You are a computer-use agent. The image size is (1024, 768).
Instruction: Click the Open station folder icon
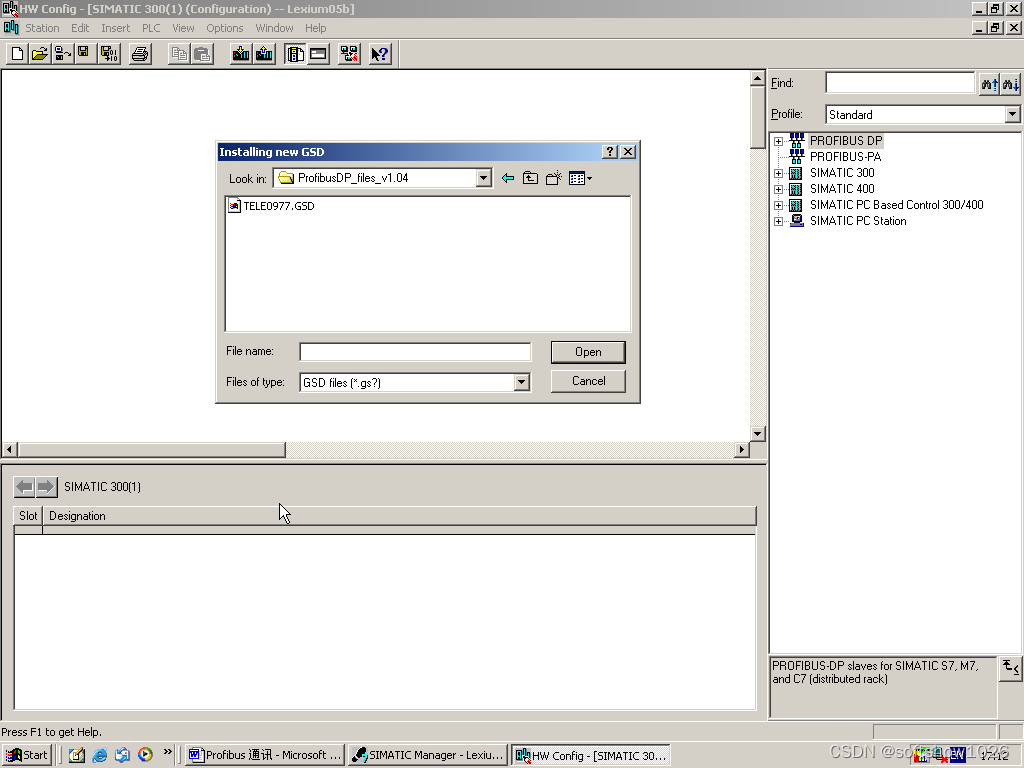pos(40,54)
